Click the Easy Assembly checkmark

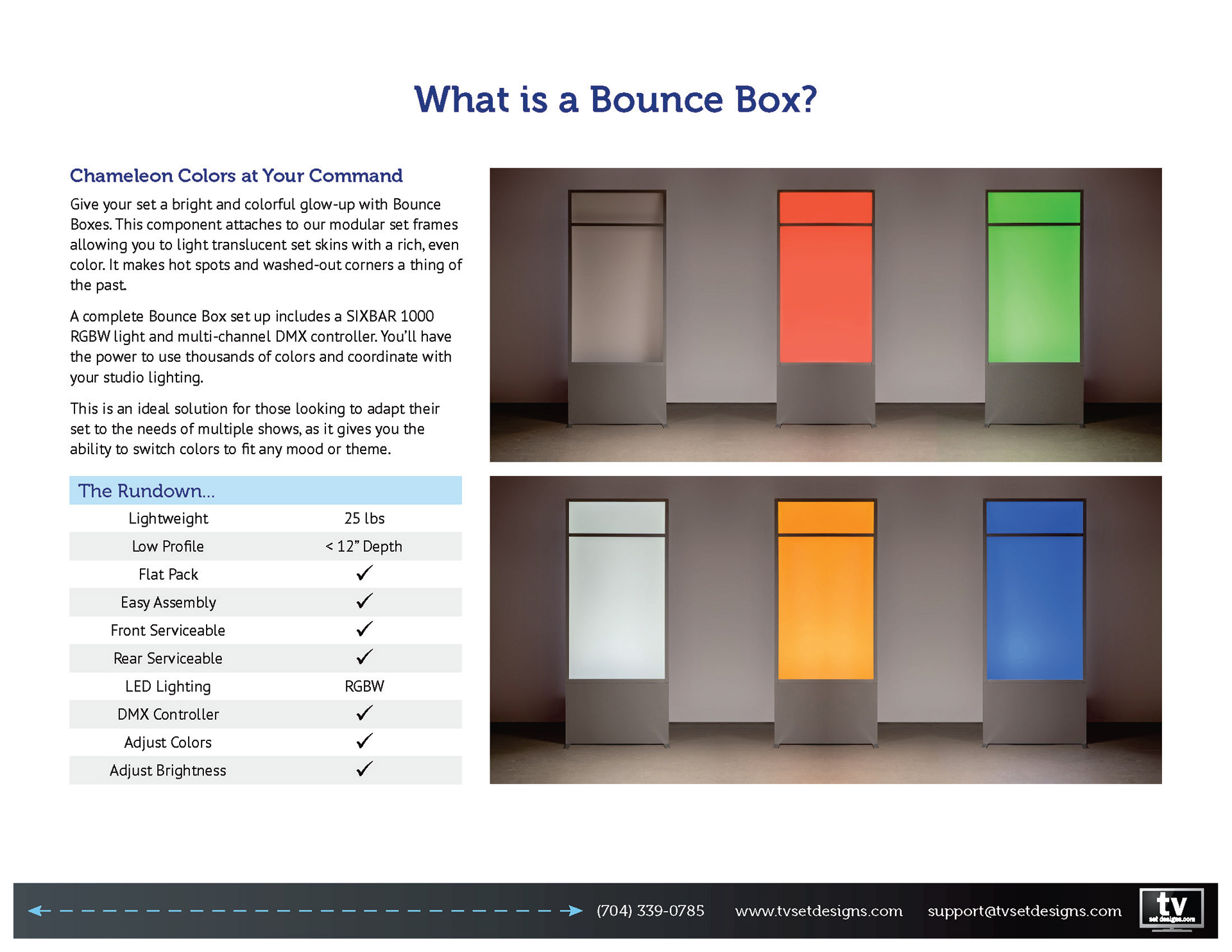364,601
